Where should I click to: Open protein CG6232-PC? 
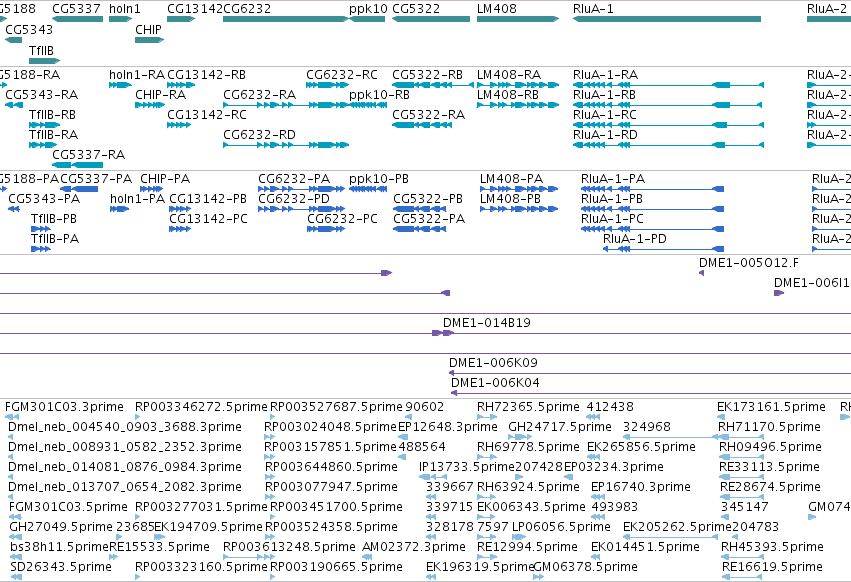[342, 219]
